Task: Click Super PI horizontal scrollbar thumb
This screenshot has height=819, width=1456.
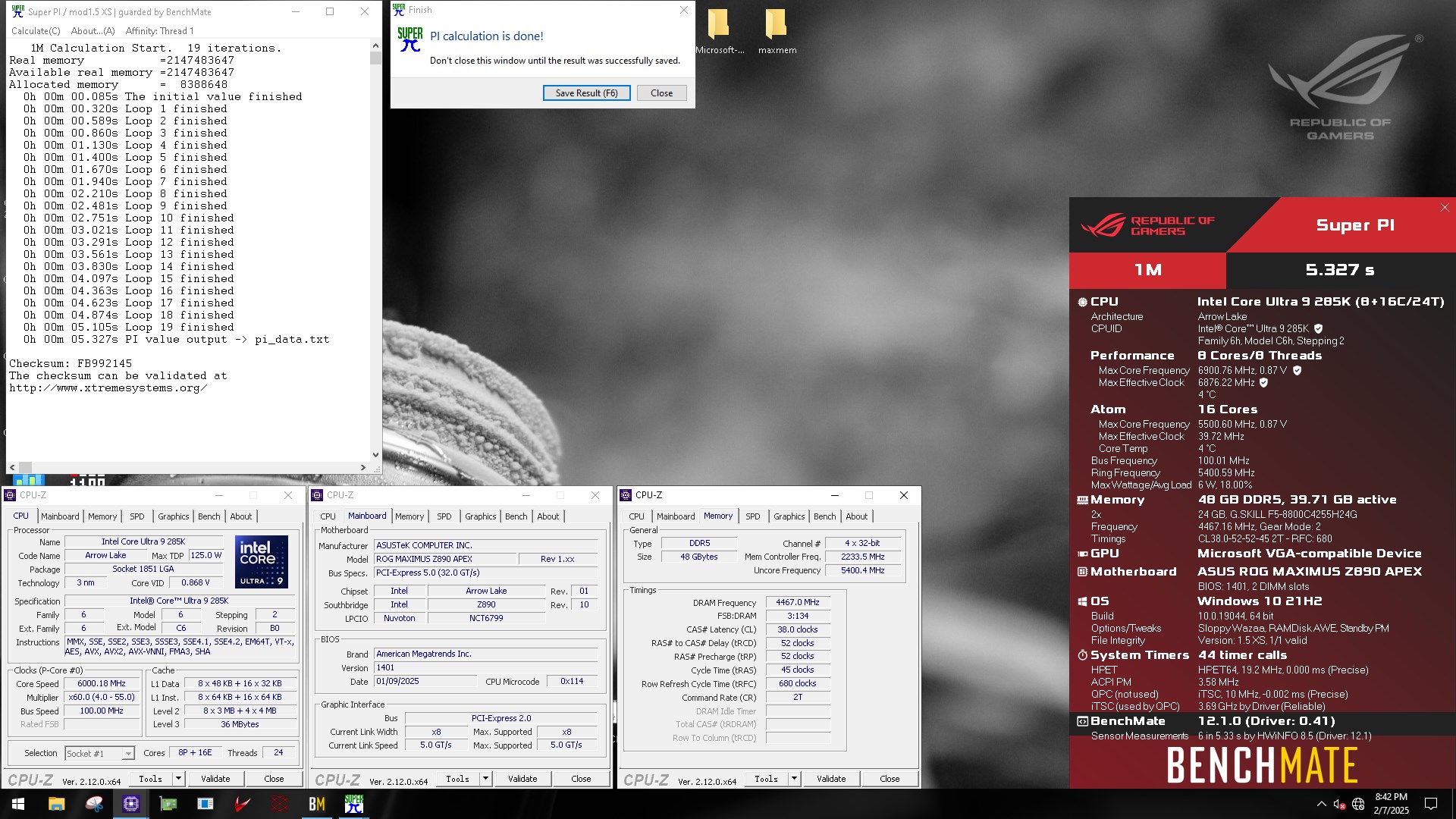Action: pos(25,467)
